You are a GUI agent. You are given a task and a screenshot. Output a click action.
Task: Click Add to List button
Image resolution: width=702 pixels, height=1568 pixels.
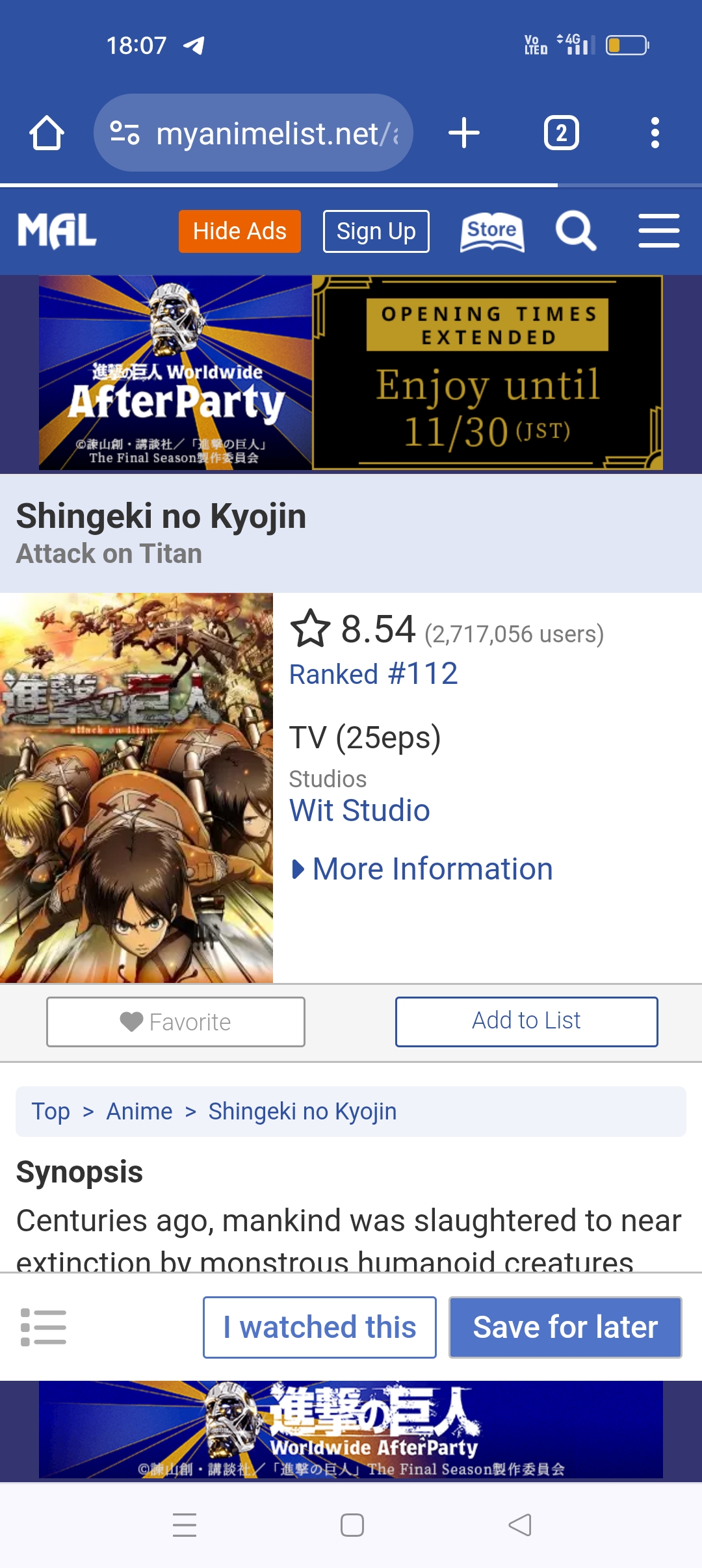pyautogui.click(x=526, y=1021)
